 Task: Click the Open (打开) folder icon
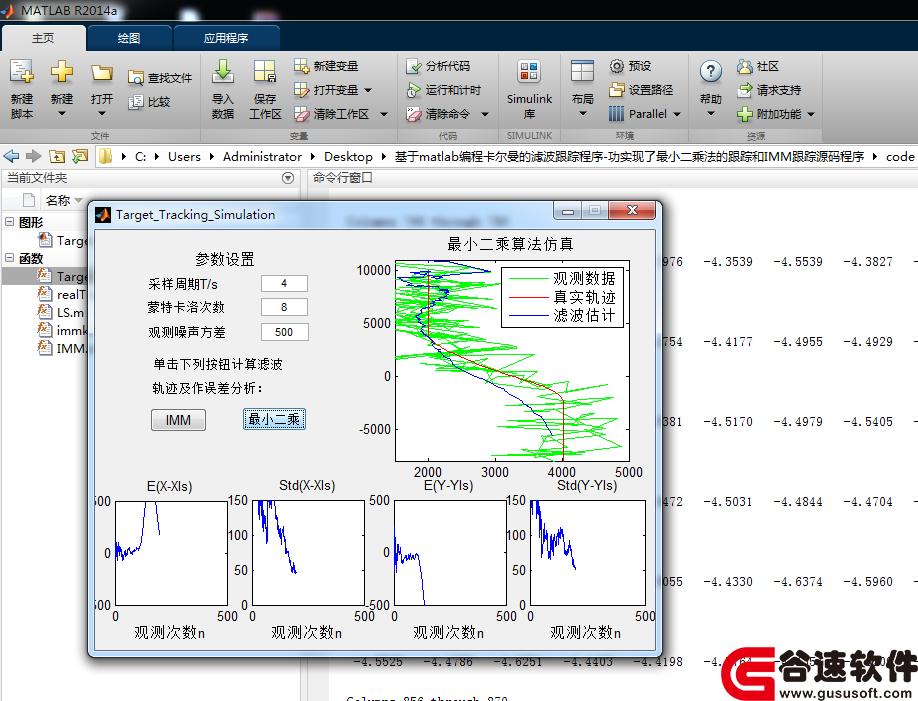(102, 73)
